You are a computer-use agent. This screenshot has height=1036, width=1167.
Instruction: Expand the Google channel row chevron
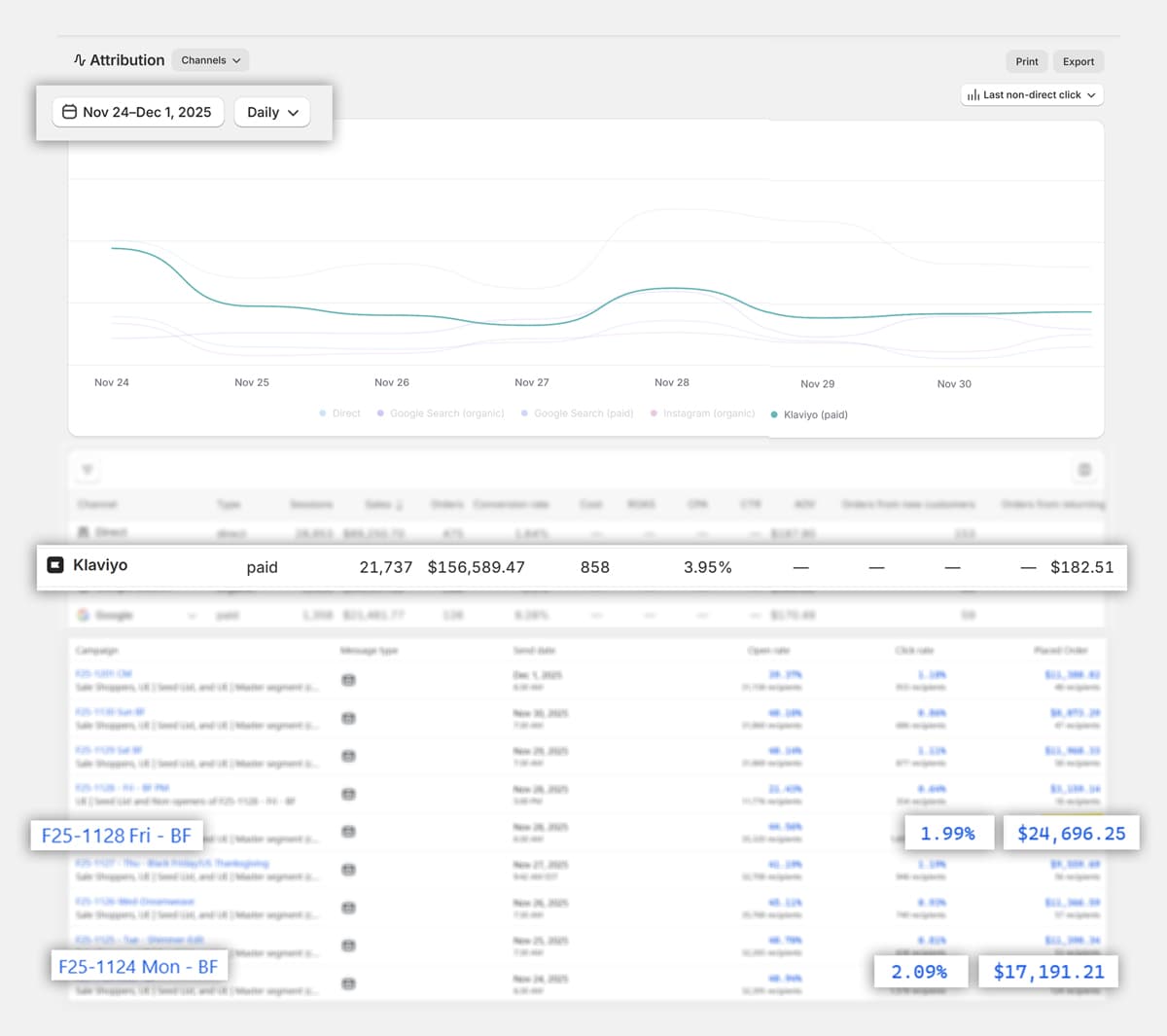click(x=192, y=615)
